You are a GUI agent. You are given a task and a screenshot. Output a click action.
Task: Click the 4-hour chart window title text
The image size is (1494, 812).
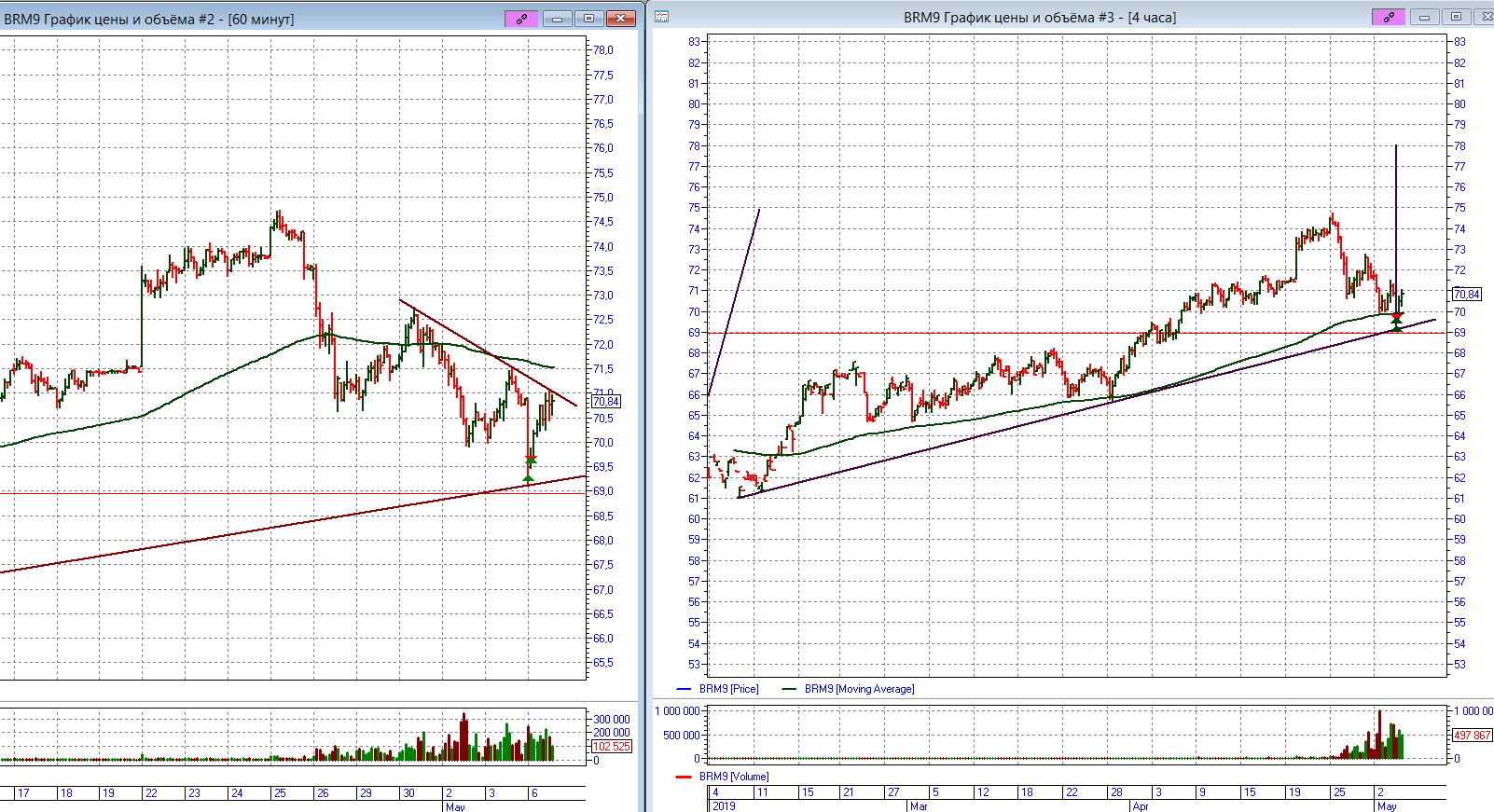1039,17
